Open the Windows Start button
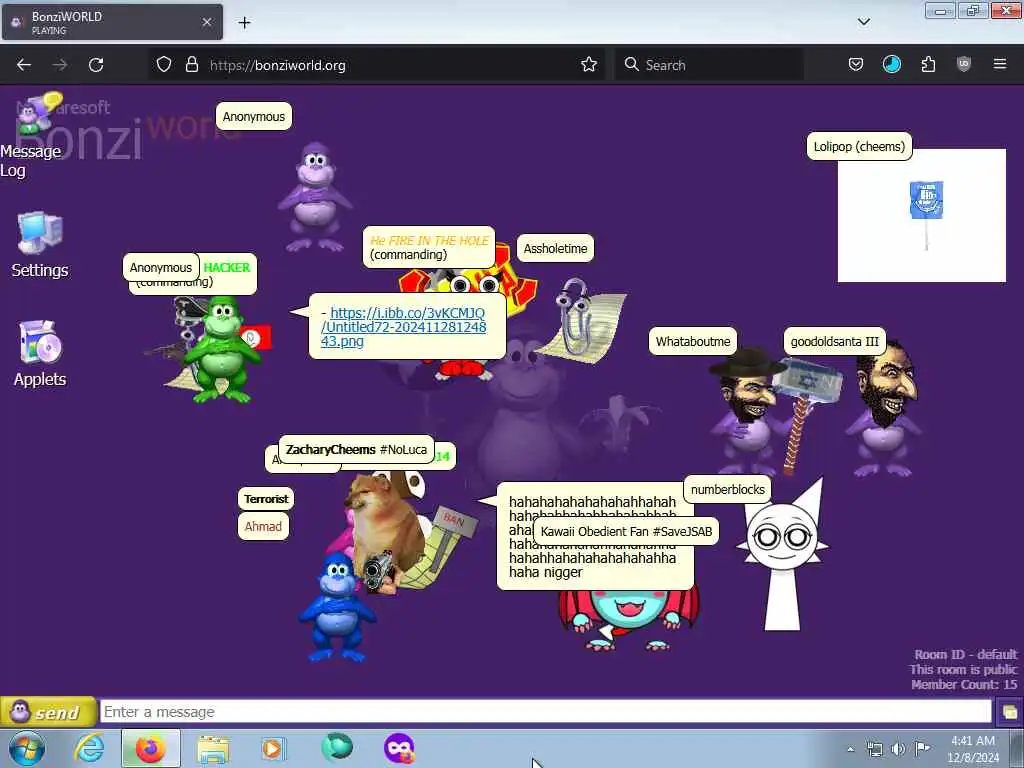This screenshot has width=1024, height=768. (27, 748)
